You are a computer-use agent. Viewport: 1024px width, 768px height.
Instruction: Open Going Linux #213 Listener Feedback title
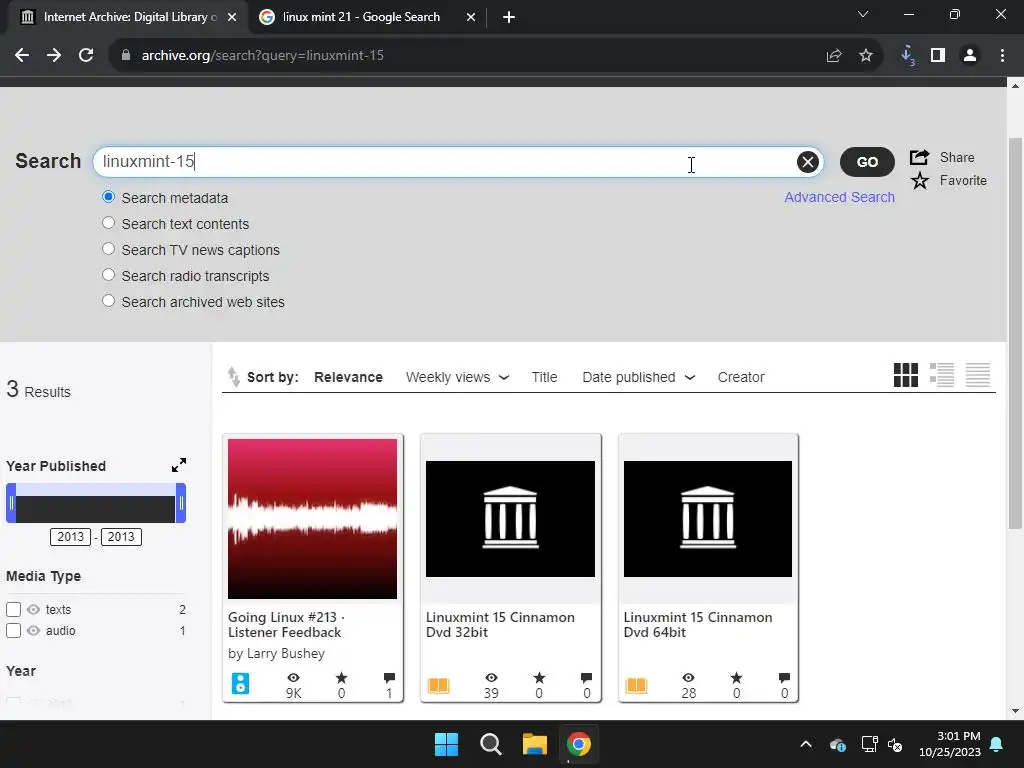click(x=286, y=625)
